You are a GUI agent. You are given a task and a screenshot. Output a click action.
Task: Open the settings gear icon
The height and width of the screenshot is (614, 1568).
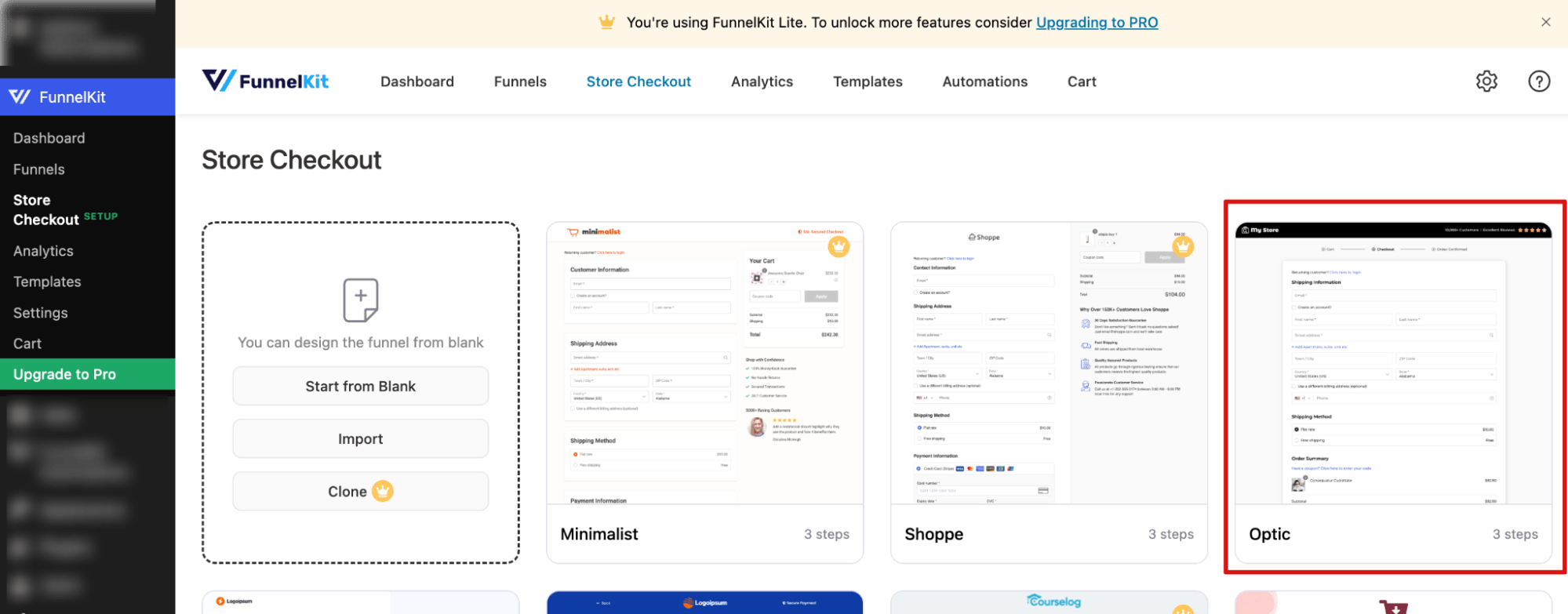pyautogui.click(x=1486, y=82)
